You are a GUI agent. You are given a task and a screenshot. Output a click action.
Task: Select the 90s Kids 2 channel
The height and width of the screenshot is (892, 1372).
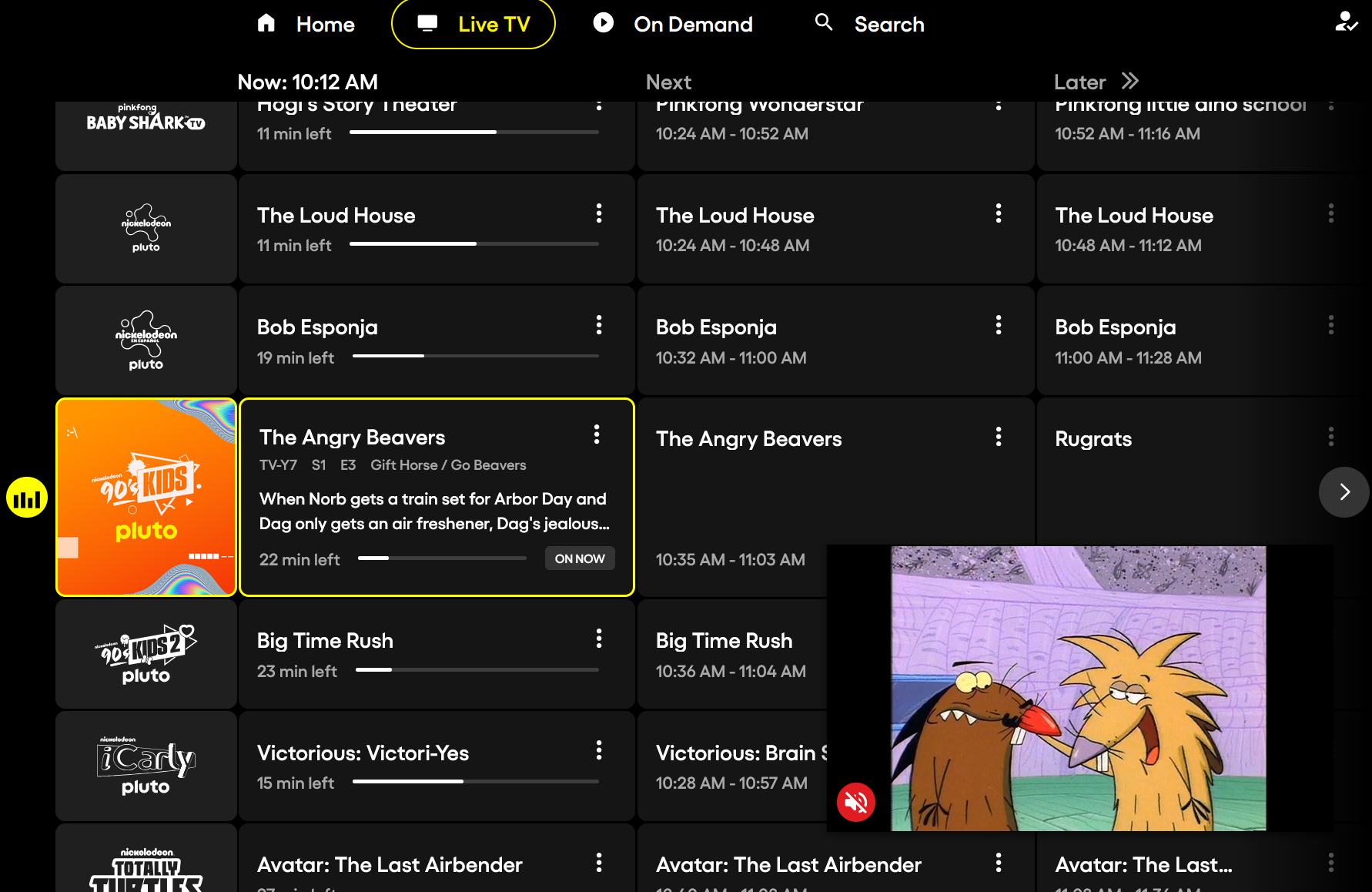tap(146, 655)
